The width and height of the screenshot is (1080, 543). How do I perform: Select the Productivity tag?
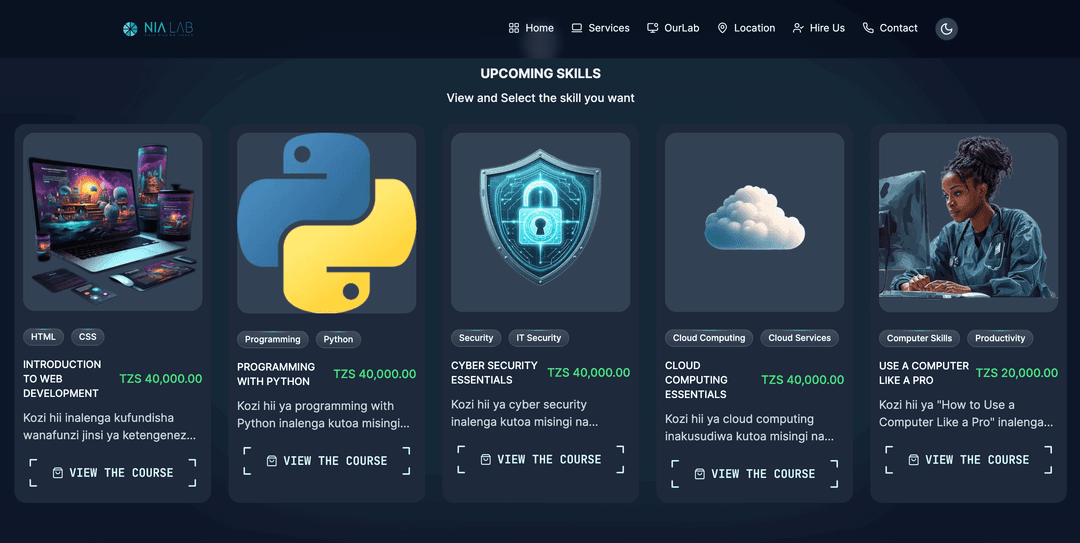1000,338
